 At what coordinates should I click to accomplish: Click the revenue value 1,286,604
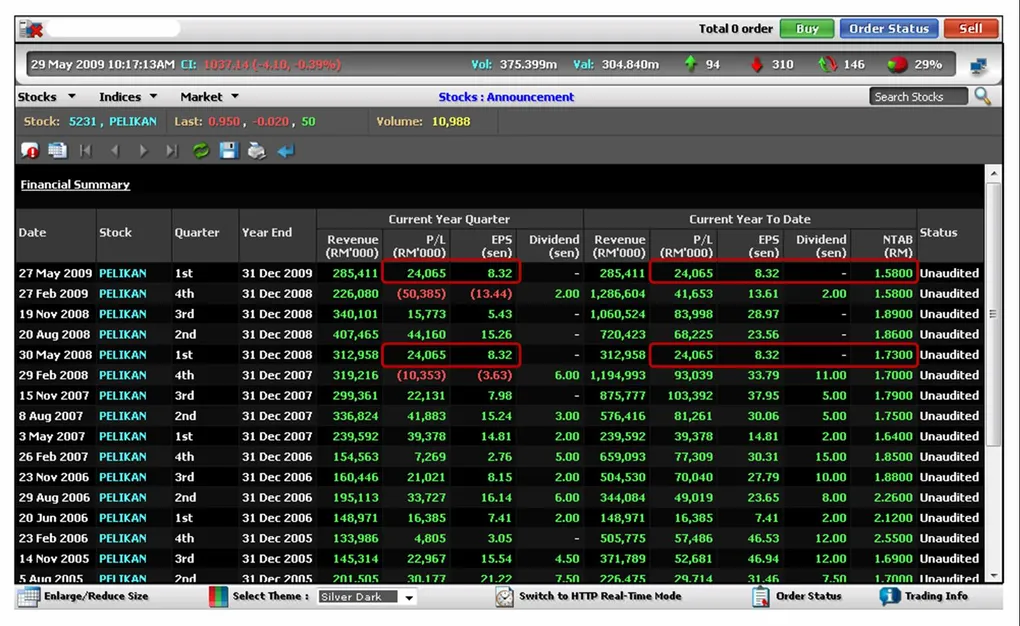coord(617,293)
